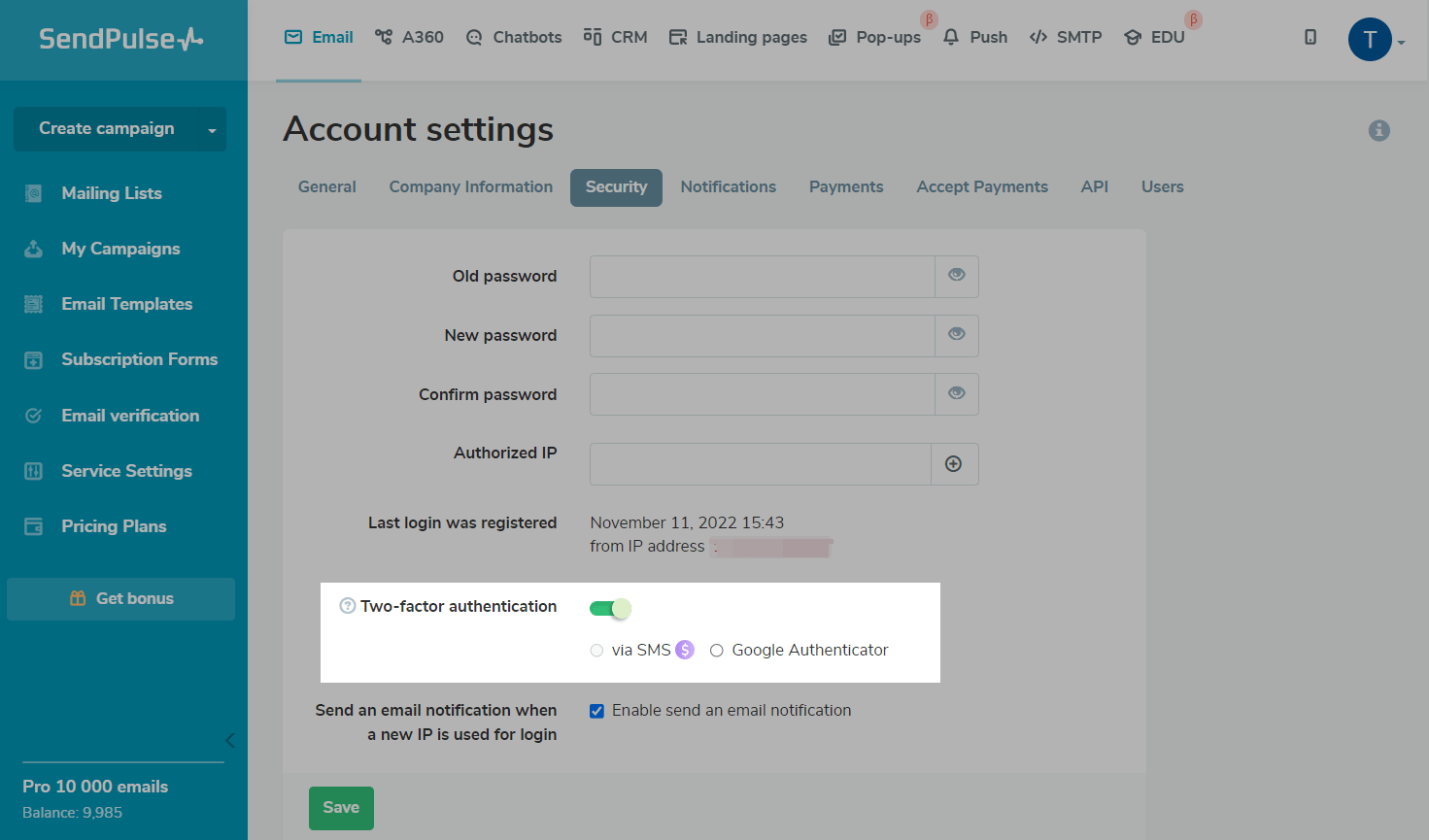Click the Email verification checkmark icon
This screenshot has width=1429, height=840.
tap(34, 416)
